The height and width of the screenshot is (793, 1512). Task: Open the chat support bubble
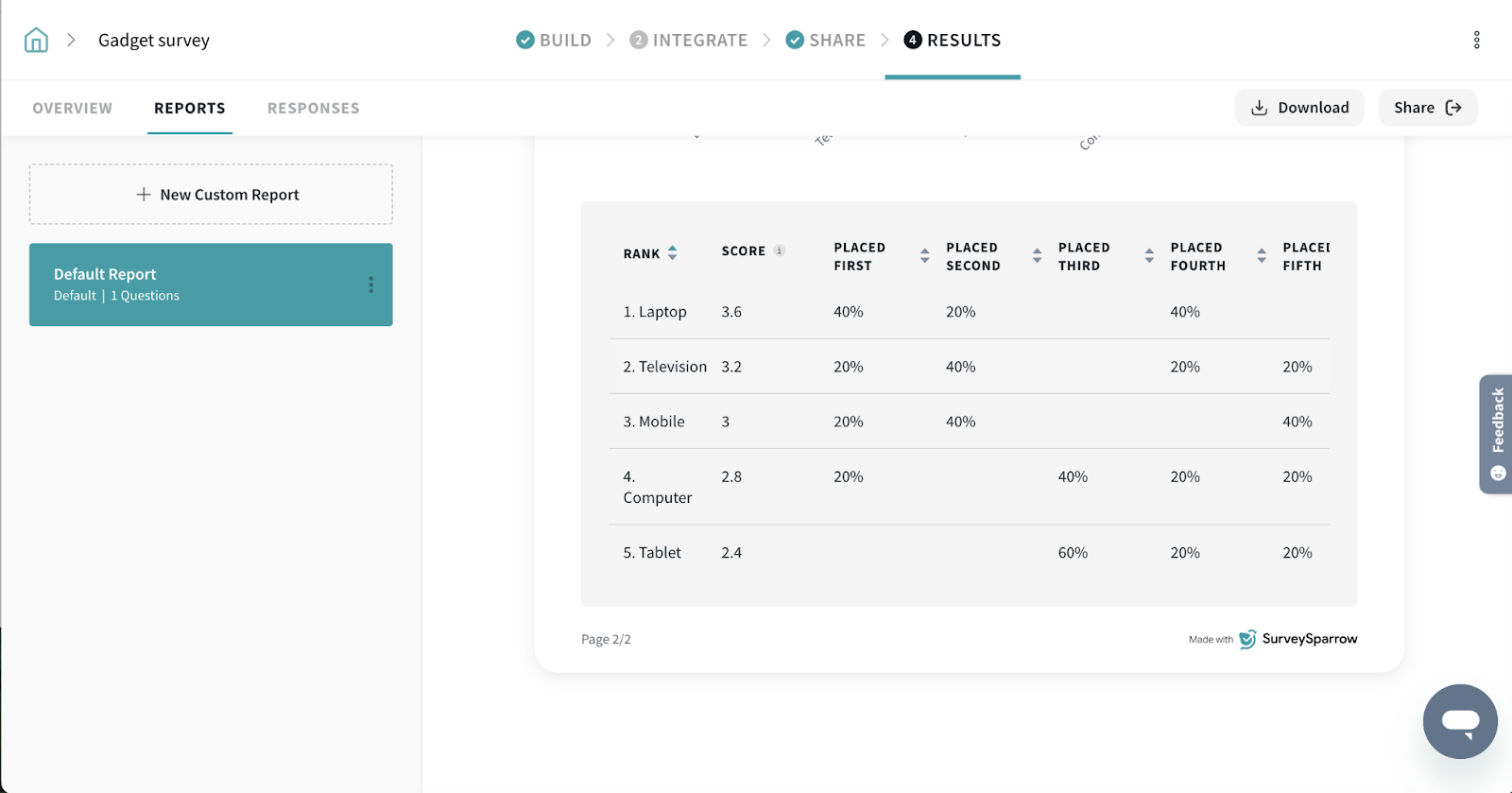point(1459,721)
